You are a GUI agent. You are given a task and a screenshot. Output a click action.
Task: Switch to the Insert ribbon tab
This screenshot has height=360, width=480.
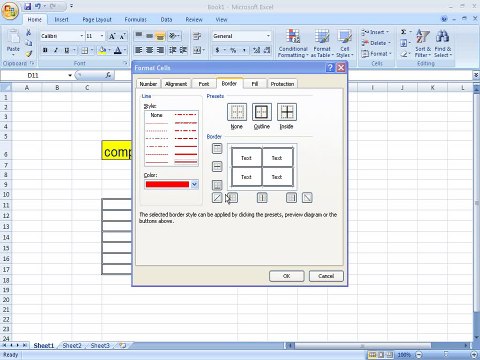pyautogui.click(x=61, y=20)
